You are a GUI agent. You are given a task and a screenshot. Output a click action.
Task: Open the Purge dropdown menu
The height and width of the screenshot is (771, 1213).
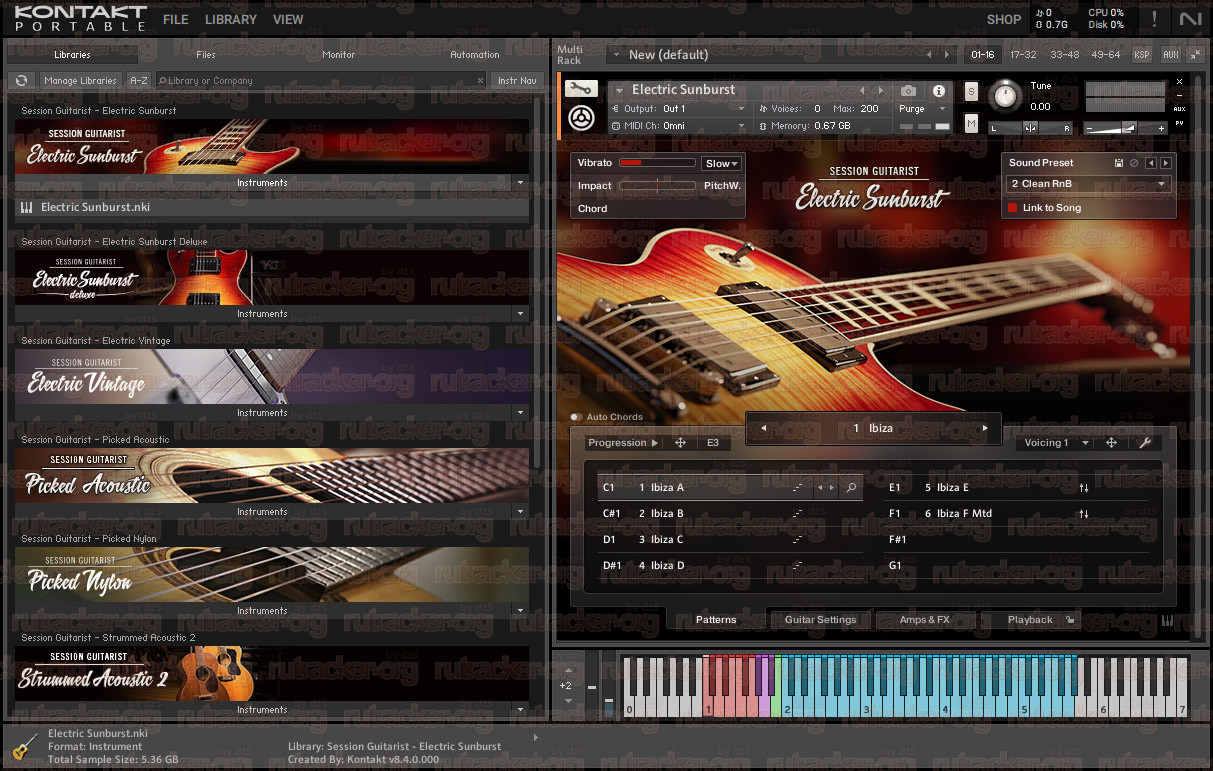pos(923,108)
